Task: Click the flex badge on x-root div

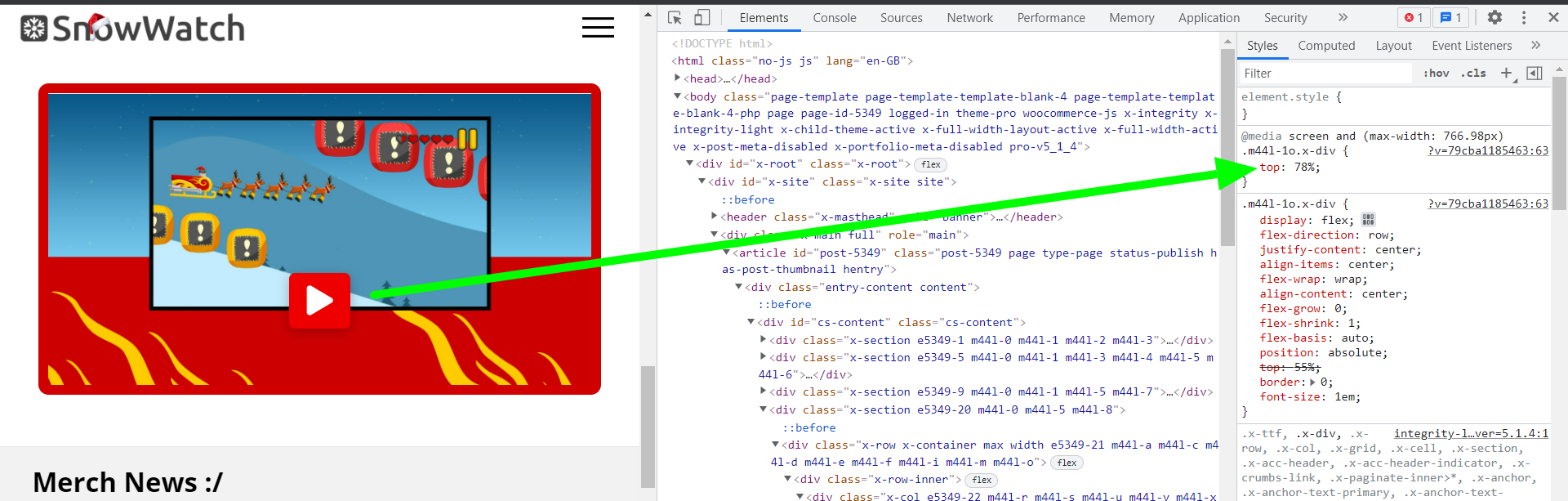Action: (930, 164)
